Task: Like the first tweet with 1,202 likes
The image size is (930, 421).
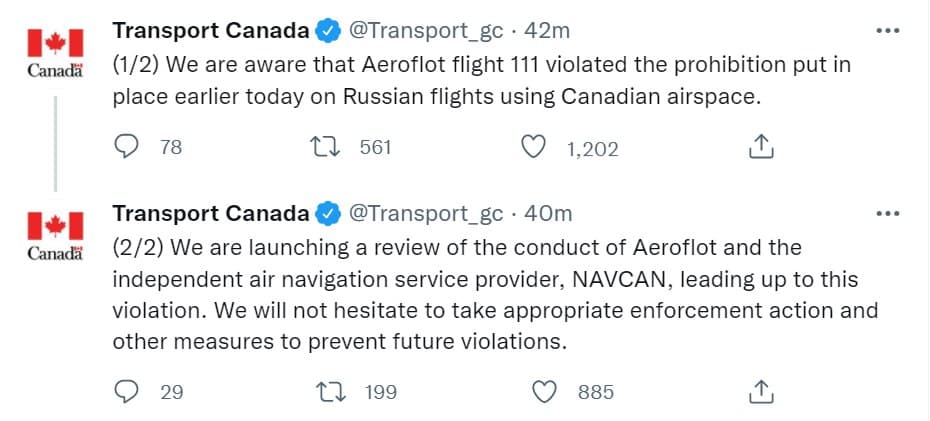Action: (x=536, y=148)
